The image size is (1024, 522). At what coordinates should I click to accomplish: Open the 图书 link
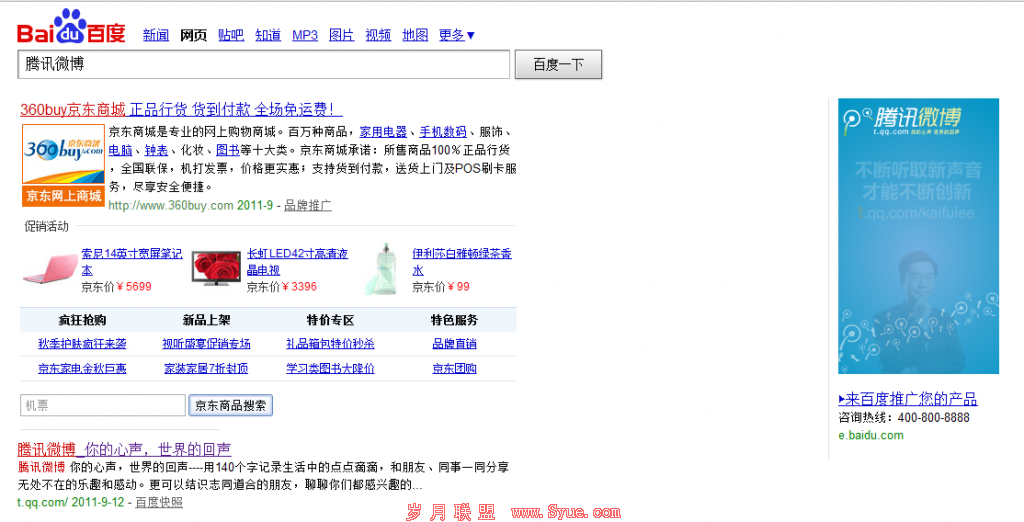[227, 150]
